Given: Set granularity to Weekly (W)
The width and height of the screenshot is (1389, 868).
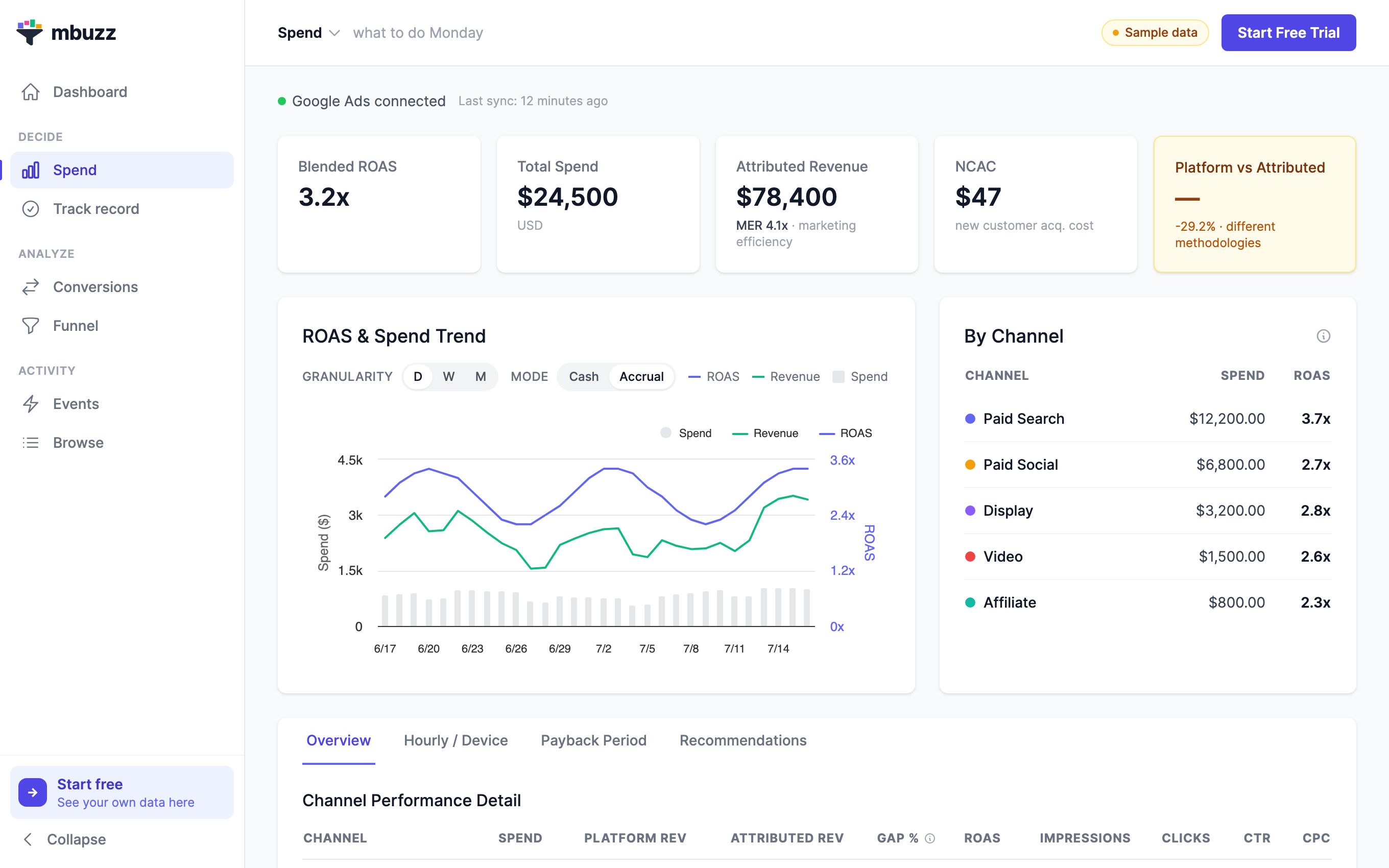Looking at the screenshot, I should point(449,377).
